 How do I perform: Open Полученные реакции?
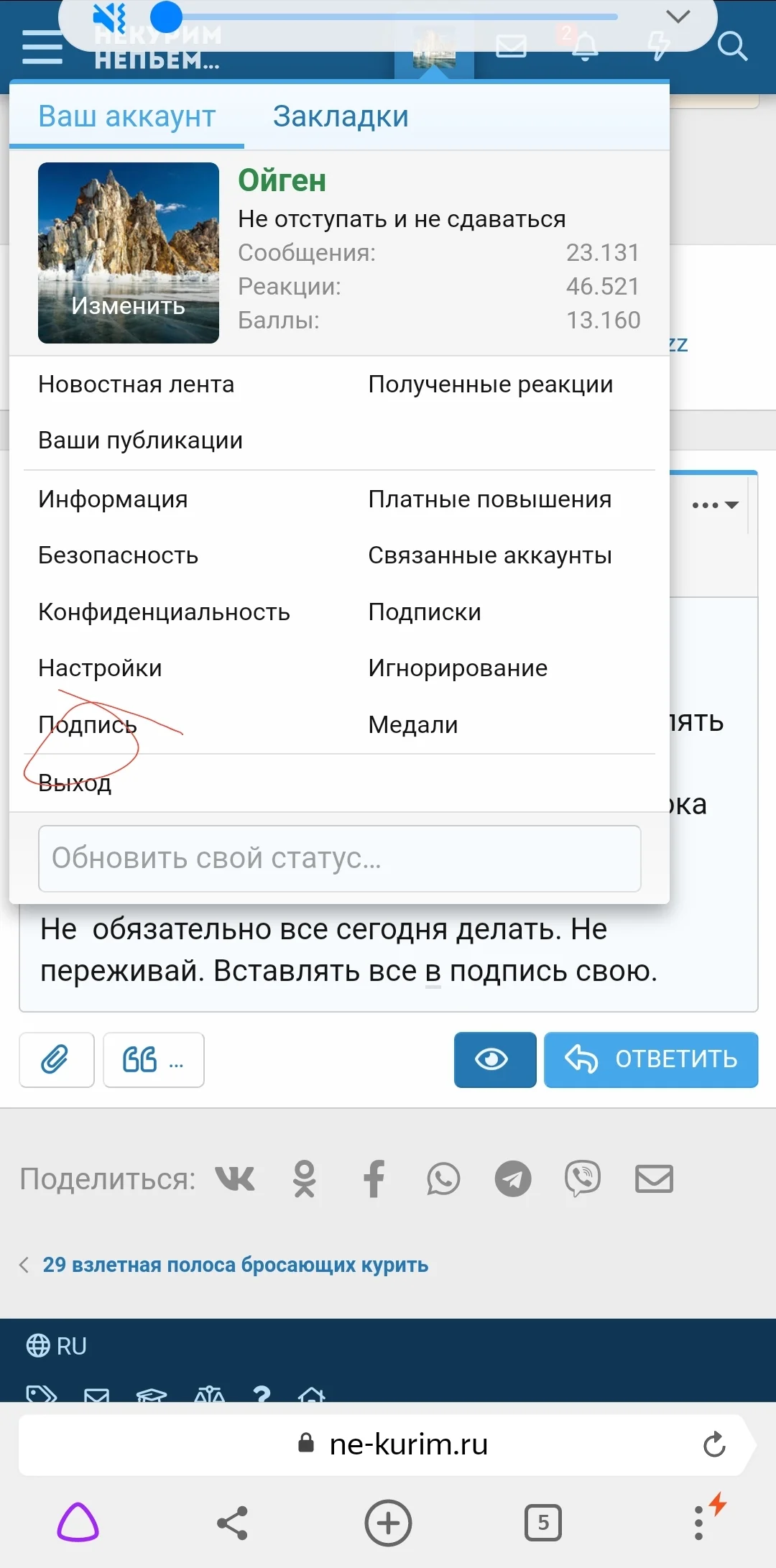pyautogui.click(x=491, y=384)
